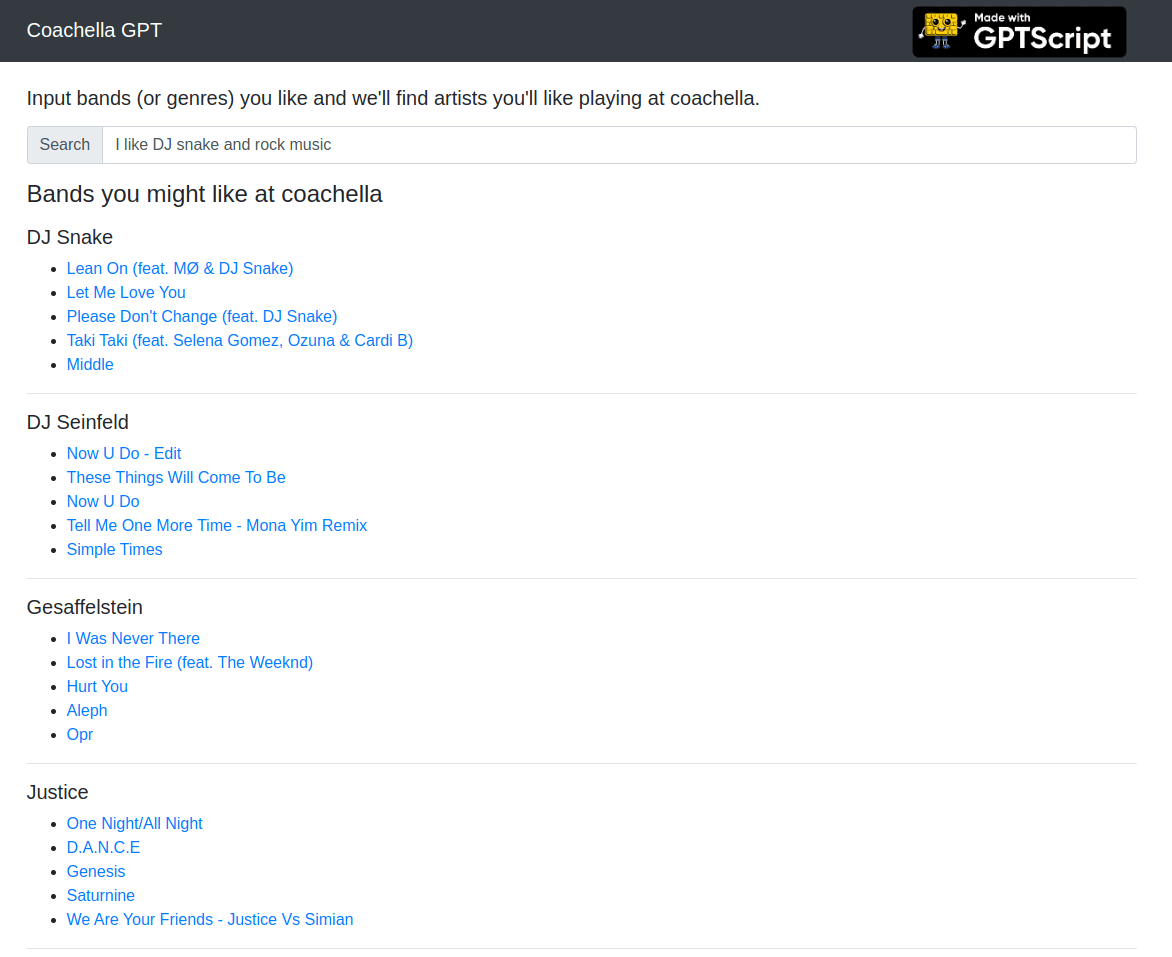Click the Hurt You song link

click(97, 686)
